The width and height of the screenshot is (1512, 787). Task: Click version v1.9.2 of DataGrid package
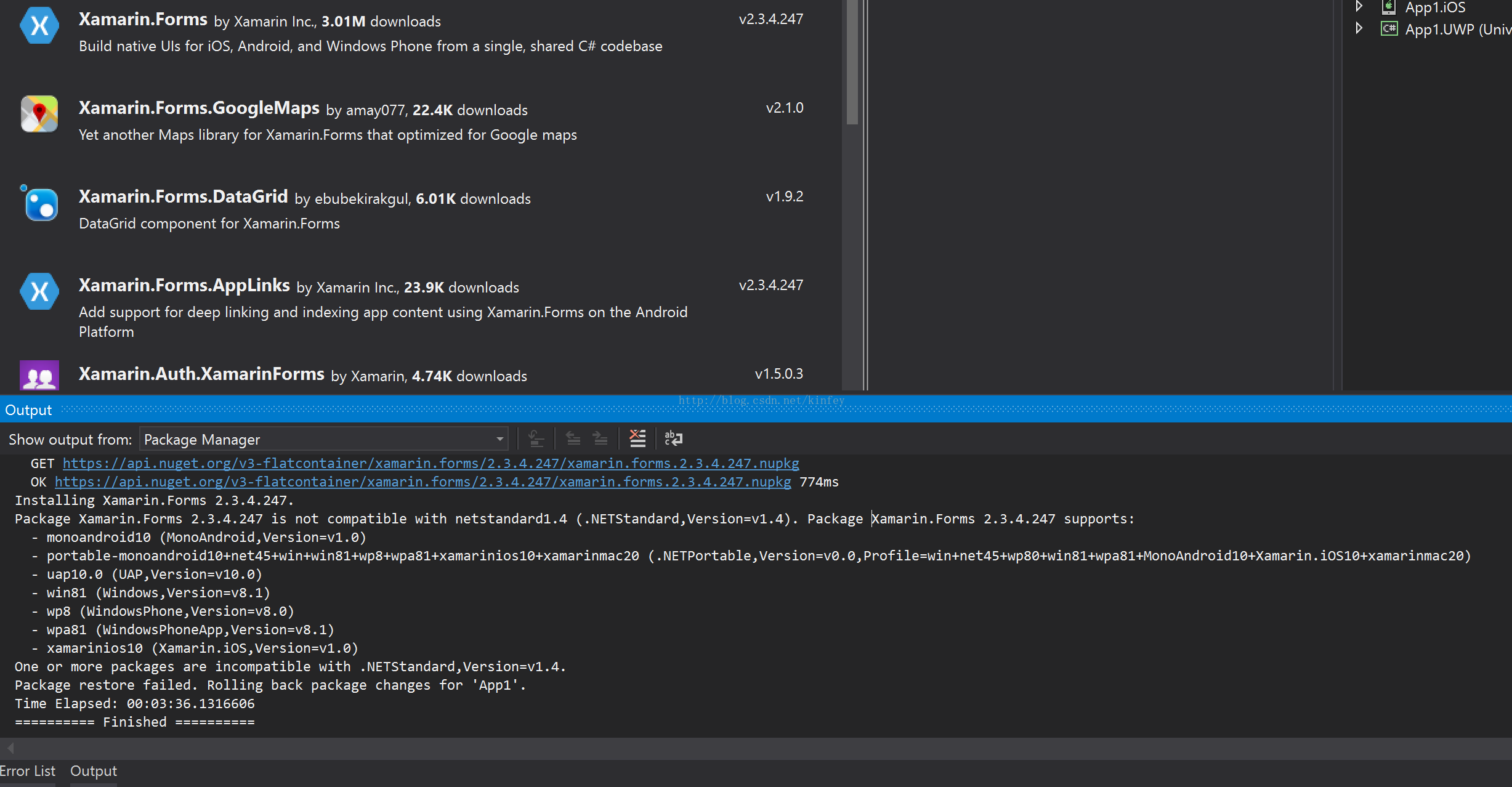[x=784, y=196]
